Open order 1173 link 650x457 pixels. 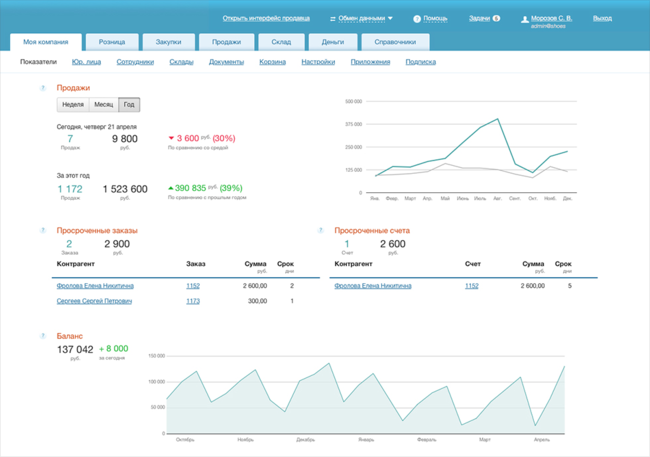point(193,301)
